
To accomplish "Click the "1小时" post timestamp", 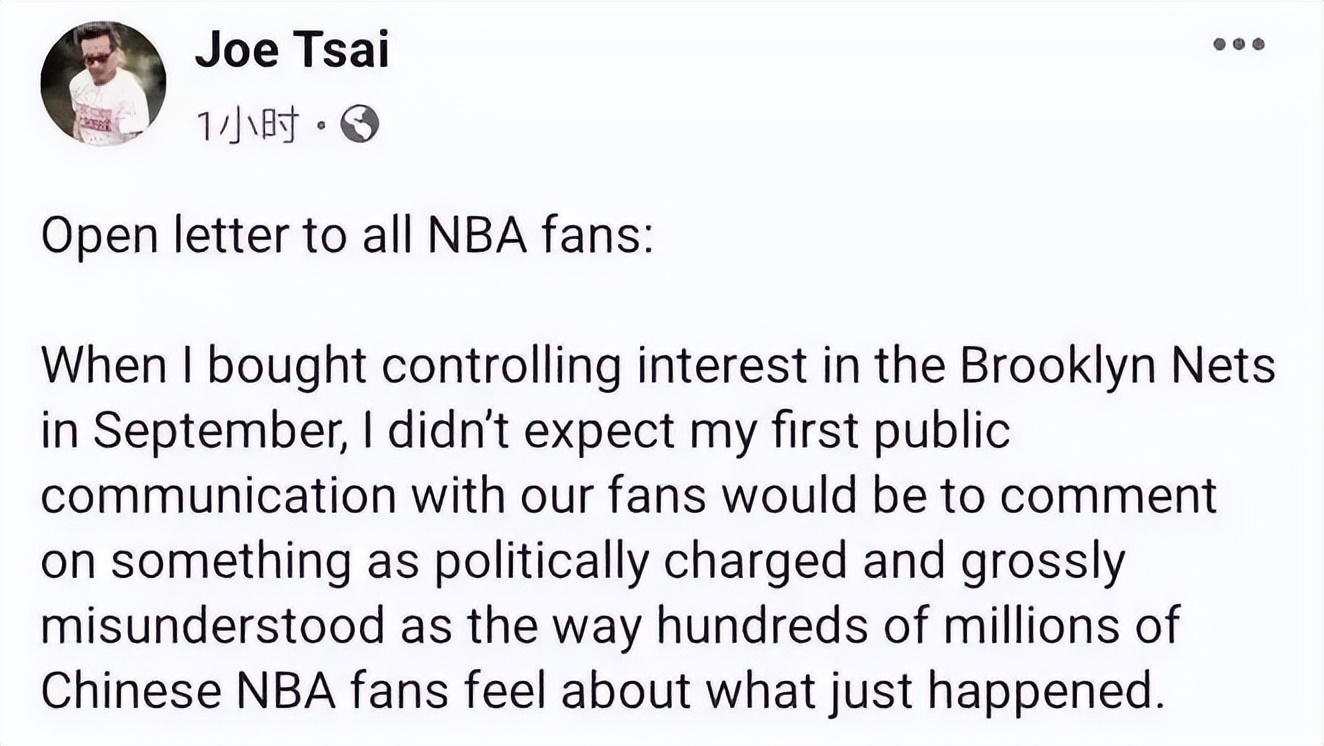I will [246, 126].
